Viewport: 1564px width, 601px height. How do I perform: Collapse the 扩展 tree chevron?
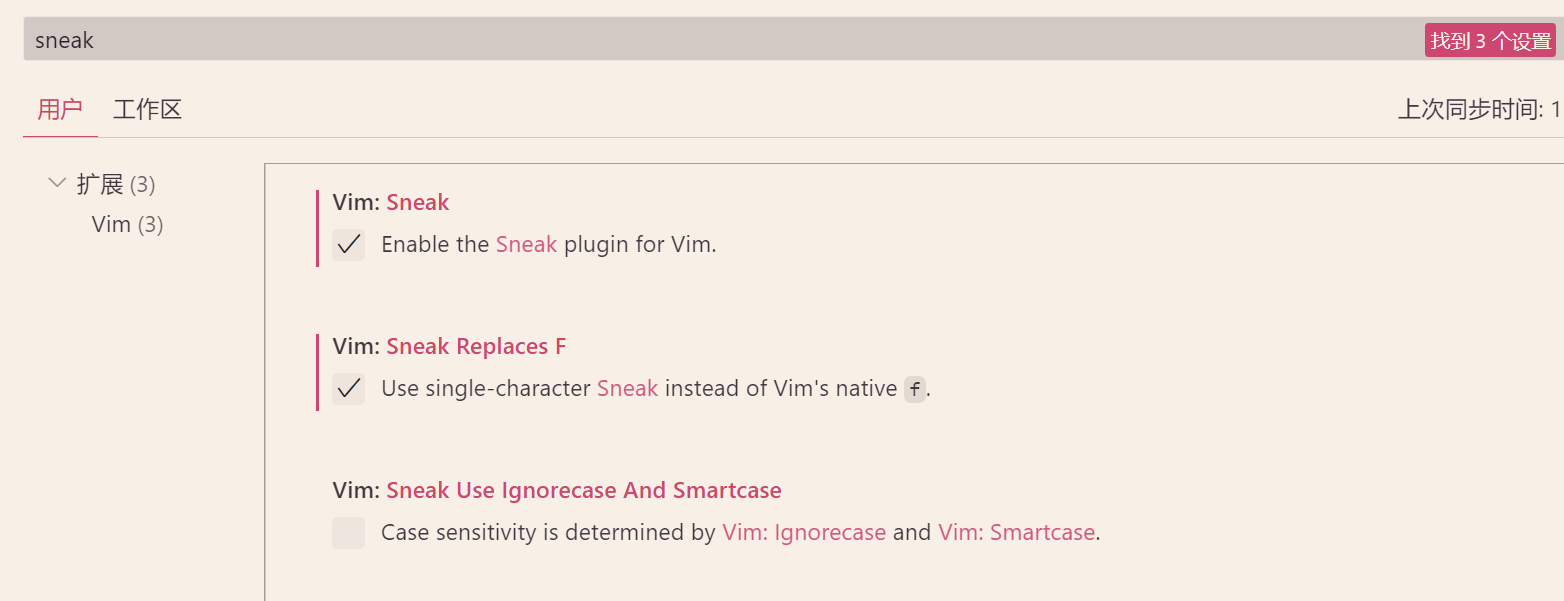57,183
